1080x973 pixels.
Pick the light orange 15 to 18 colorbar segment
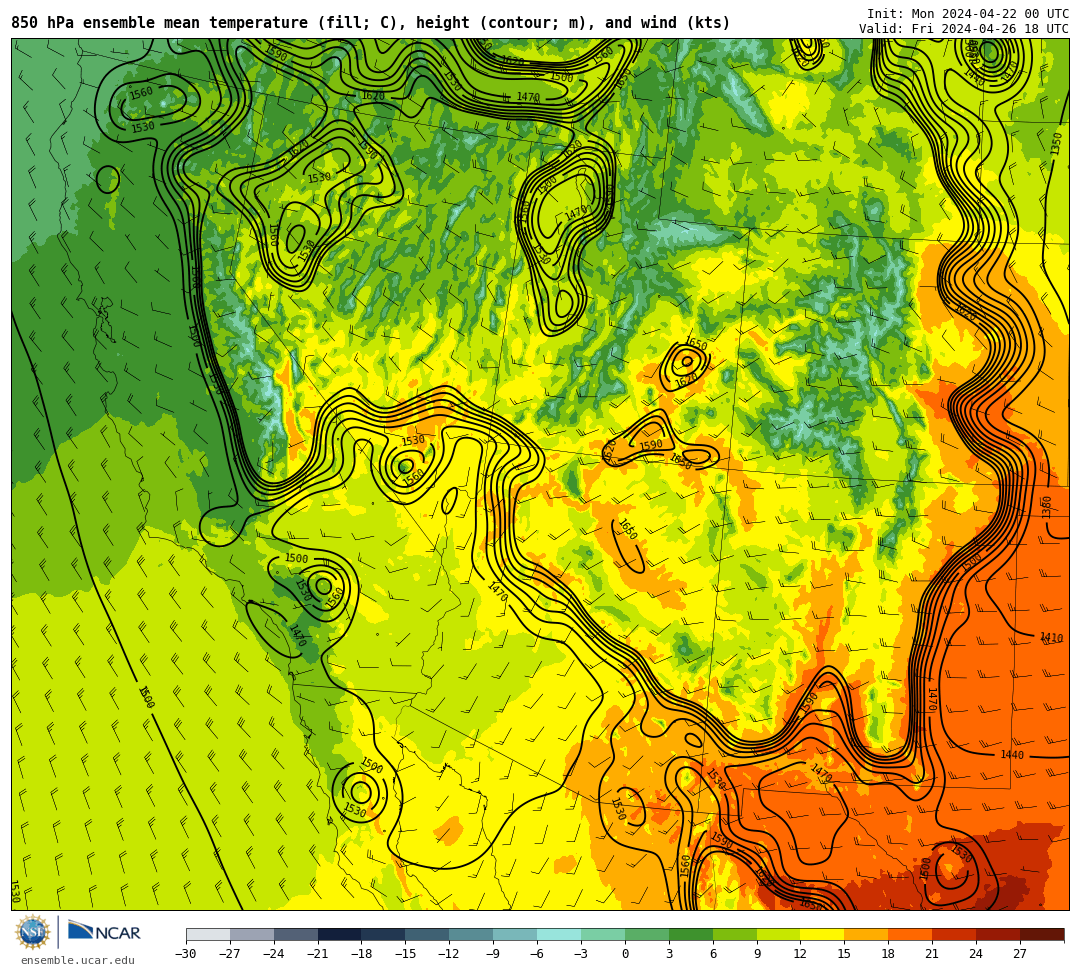point(866,934)
